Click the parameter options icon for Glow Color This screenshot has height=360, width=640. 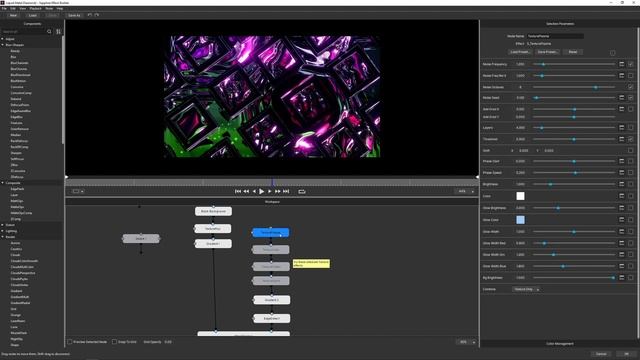(x=622, y=220)
